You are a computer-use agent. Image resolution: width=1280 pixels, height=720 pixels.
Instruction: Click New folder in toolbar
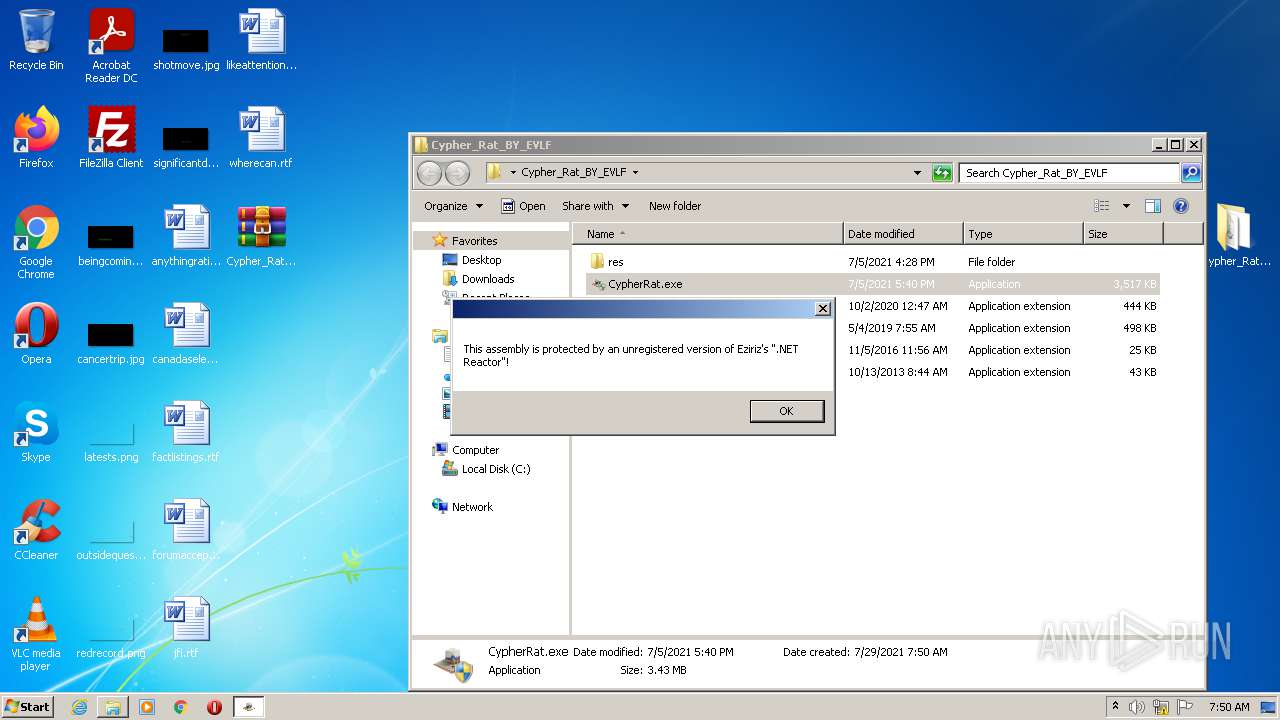point(675,206)
